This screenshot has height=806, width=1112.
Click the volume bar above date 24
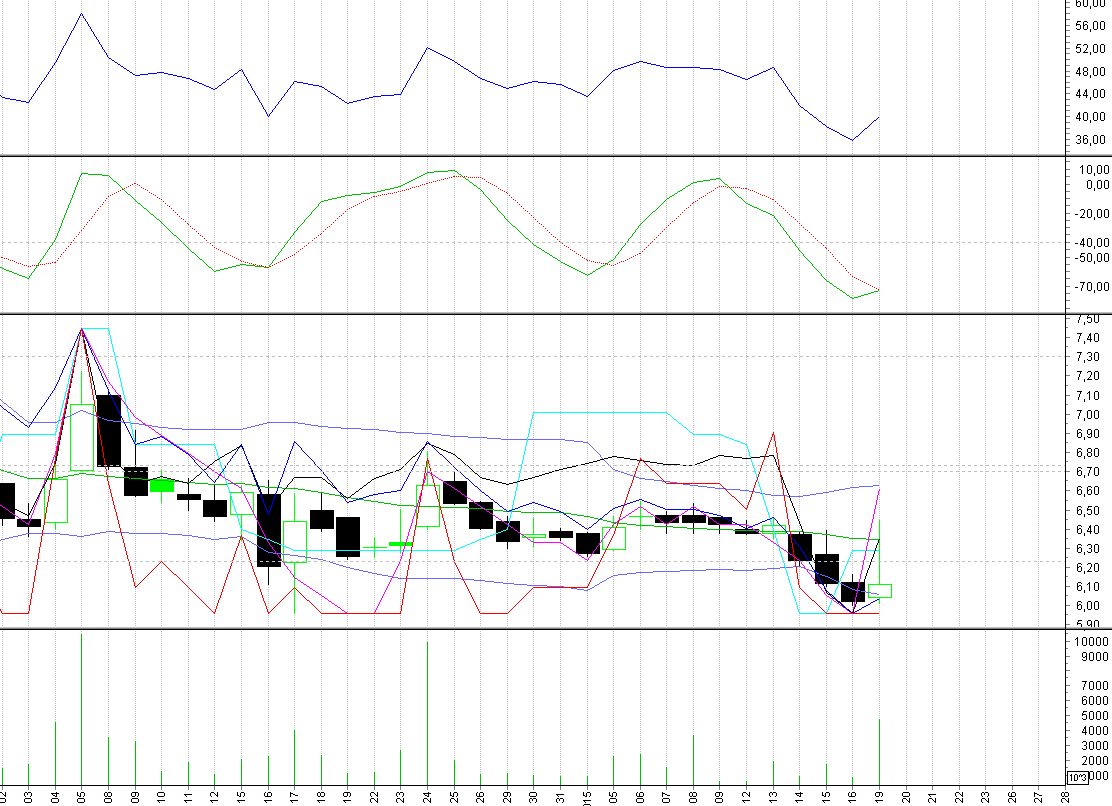pyautogui.click(x=427, y=712)
